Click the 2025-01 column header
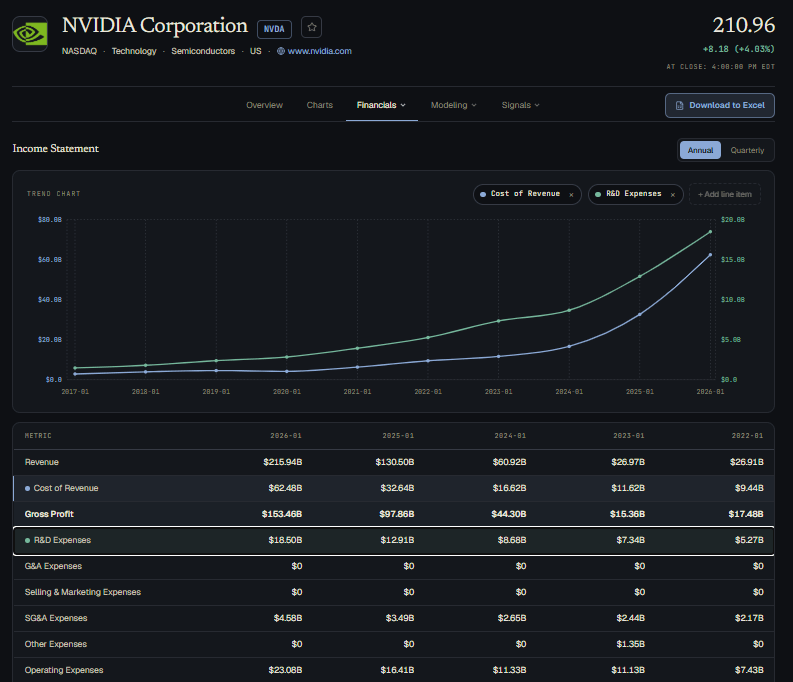 click(398, 436)
